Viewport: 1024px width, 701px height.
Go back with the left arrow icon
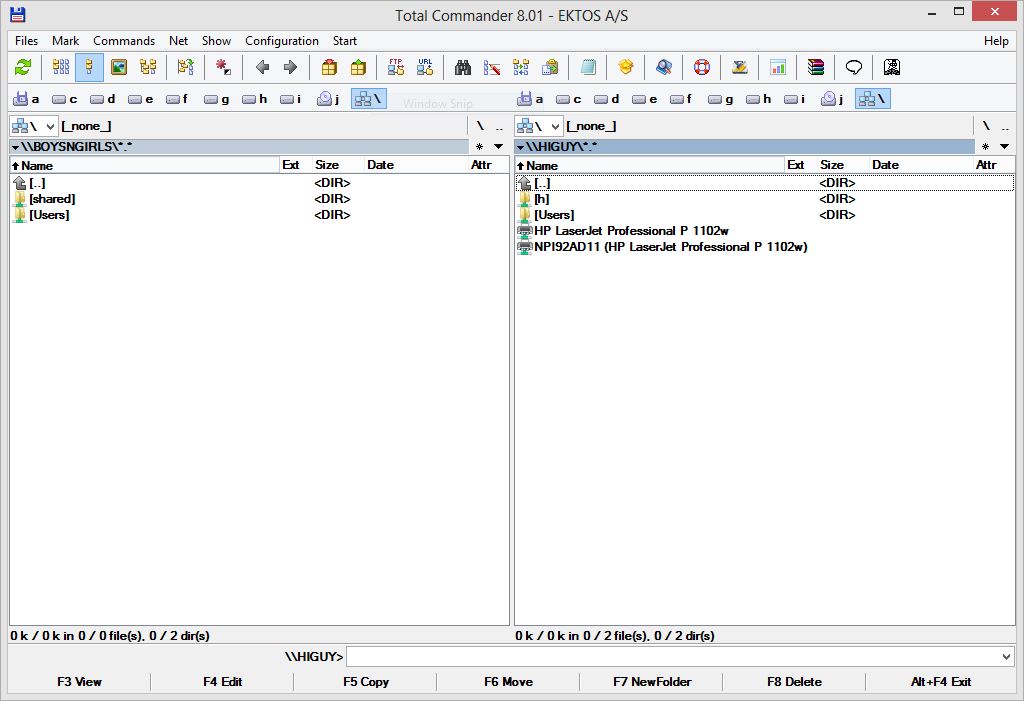tap(263, 67)
